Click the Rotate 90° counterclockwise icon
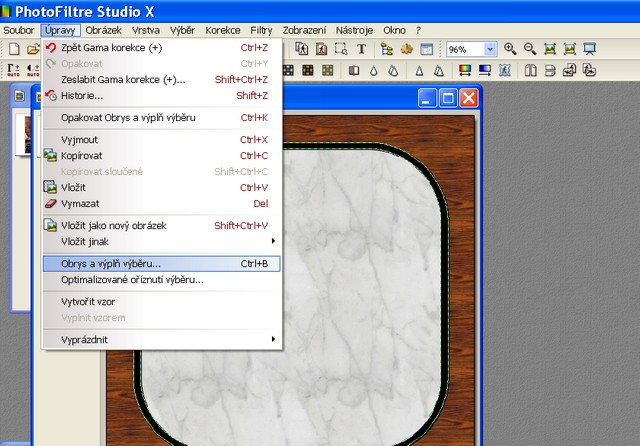 569,71
